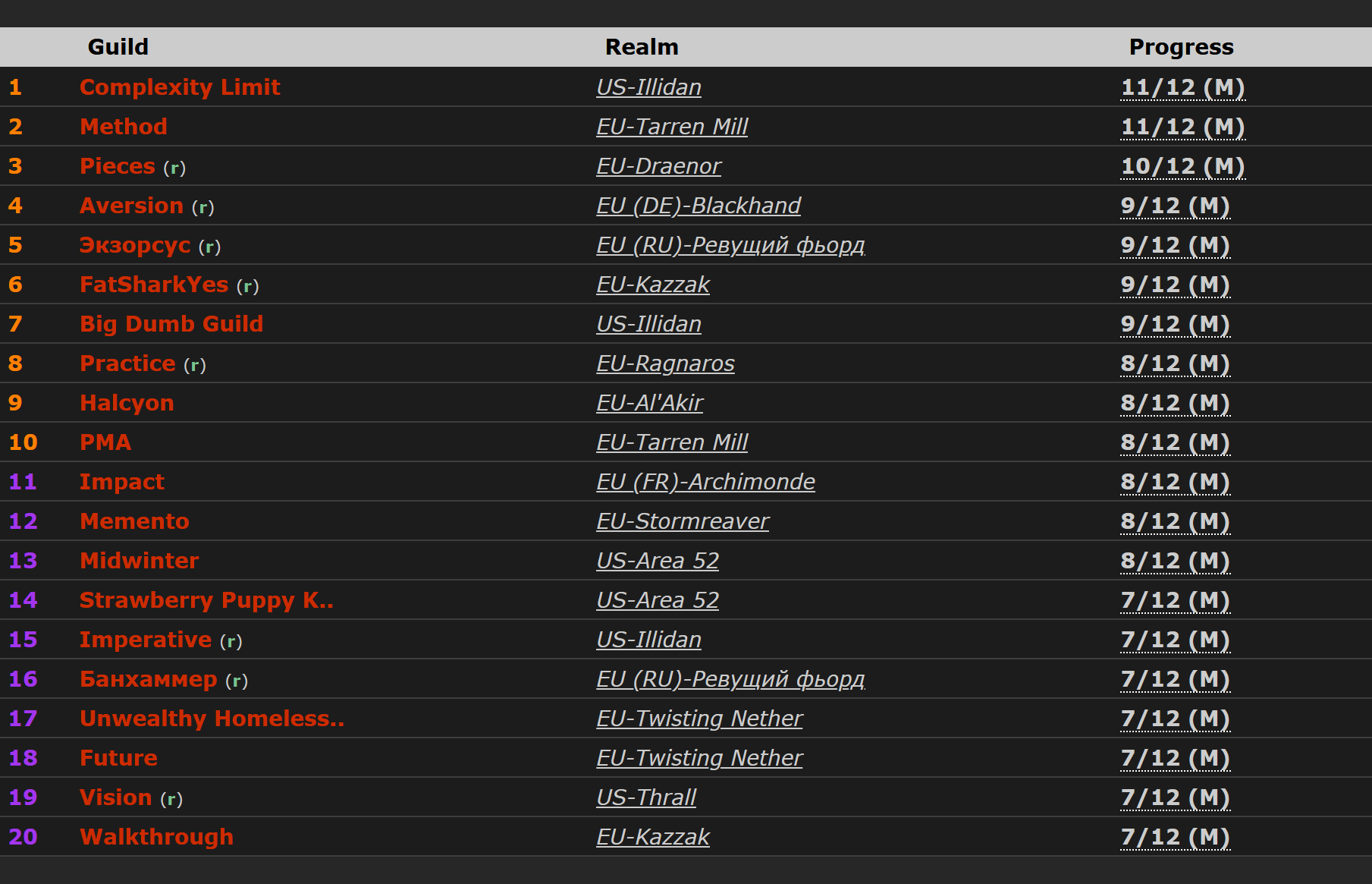Viewport: 1372px width, 884px height.
Task: Open the Imperative guild link
Action: coord(146,640)
